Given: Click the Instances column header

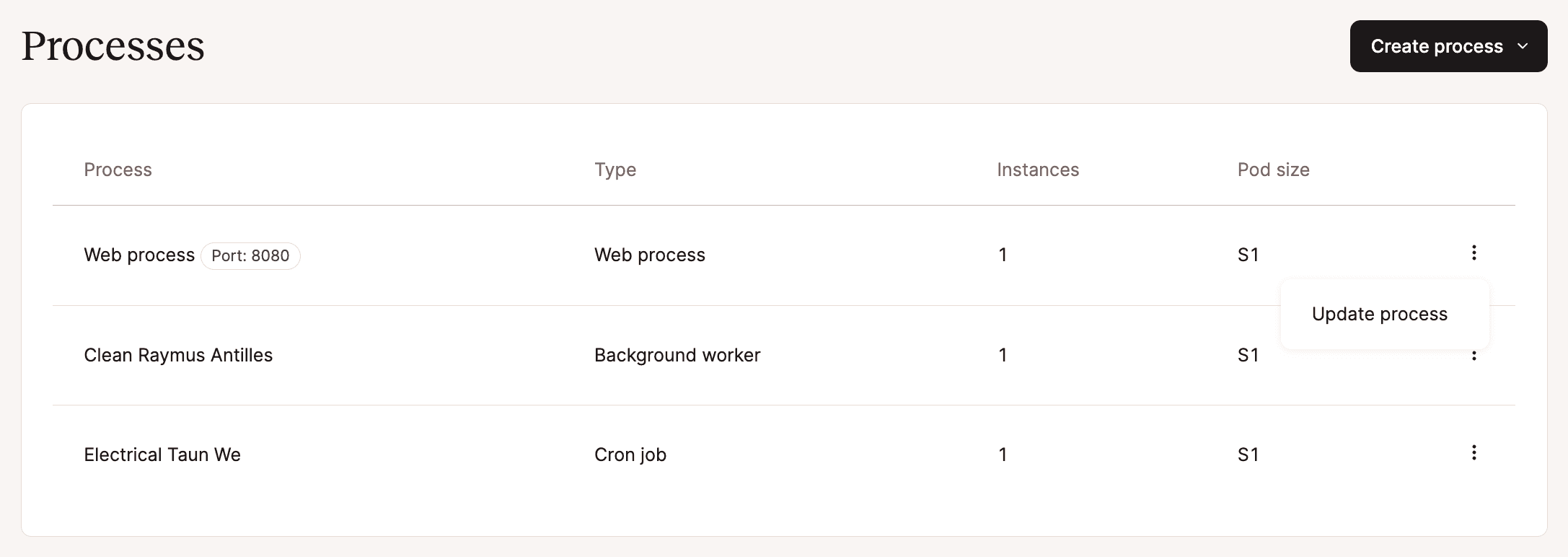Looking at the screenshot, I should point(1038,170).
